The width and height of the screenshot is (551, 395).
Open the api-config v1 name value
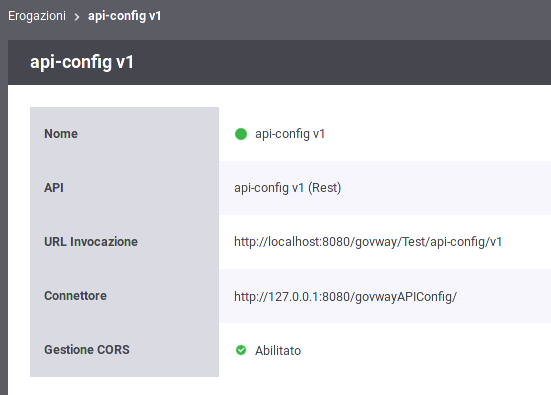290,134
